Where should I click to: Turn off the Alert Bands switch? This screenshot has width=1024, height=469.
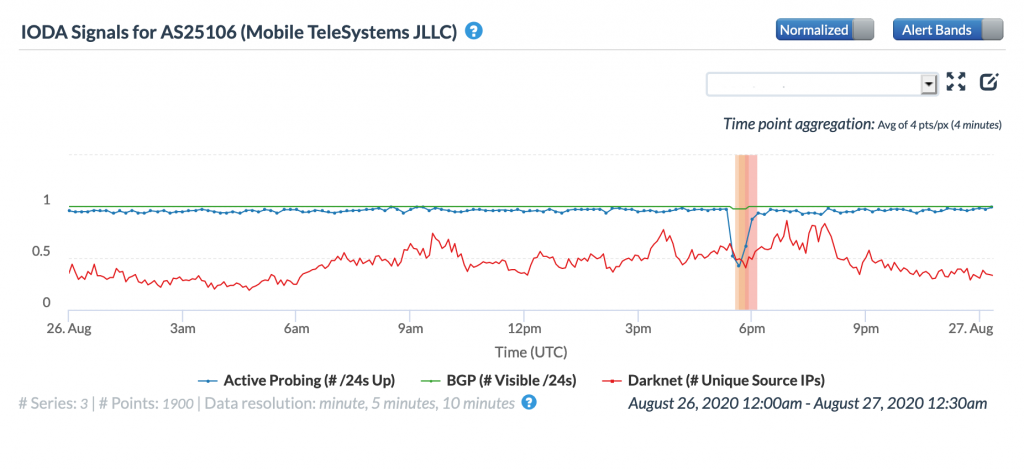[x=946, y=30]
